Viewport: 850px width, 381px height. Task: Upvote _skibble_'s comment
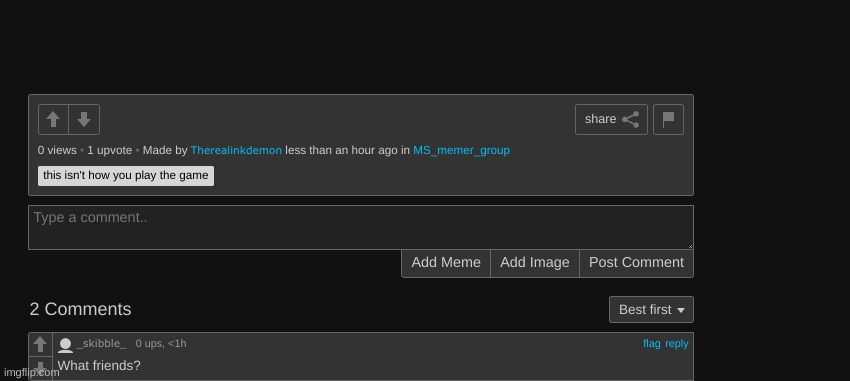(40, 344)
